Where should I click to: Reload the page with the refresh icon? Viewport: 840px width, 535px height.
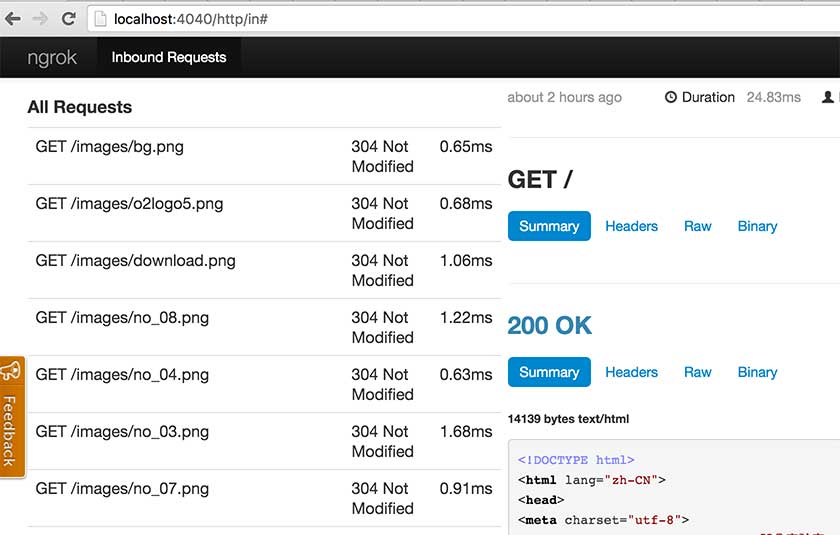coord(68,18)
